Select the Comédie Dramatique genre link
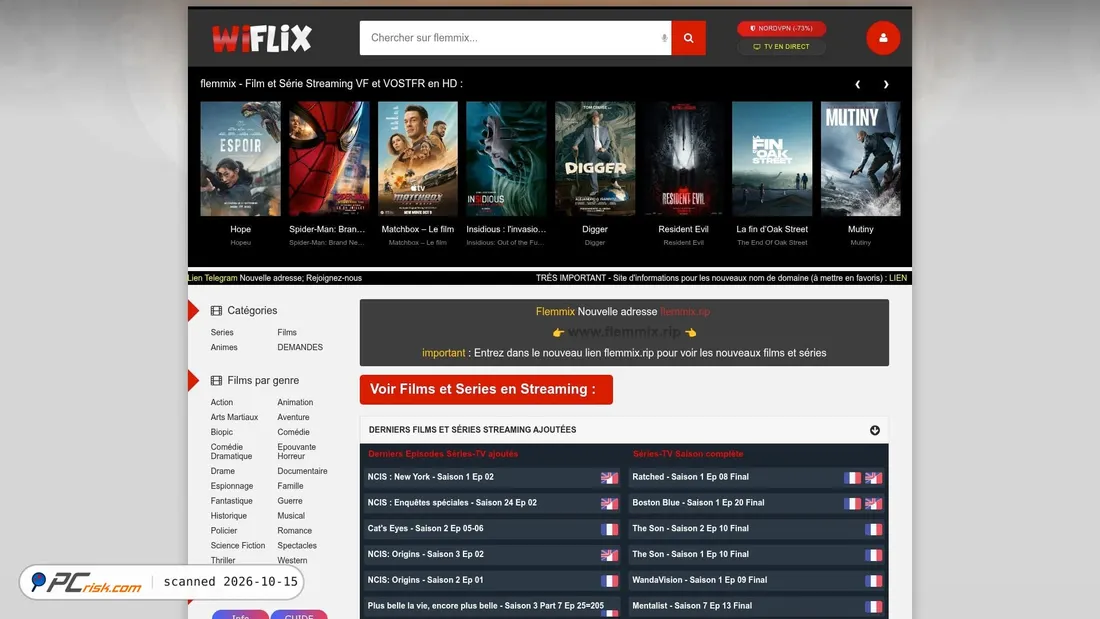 click(x=232, y=451)
